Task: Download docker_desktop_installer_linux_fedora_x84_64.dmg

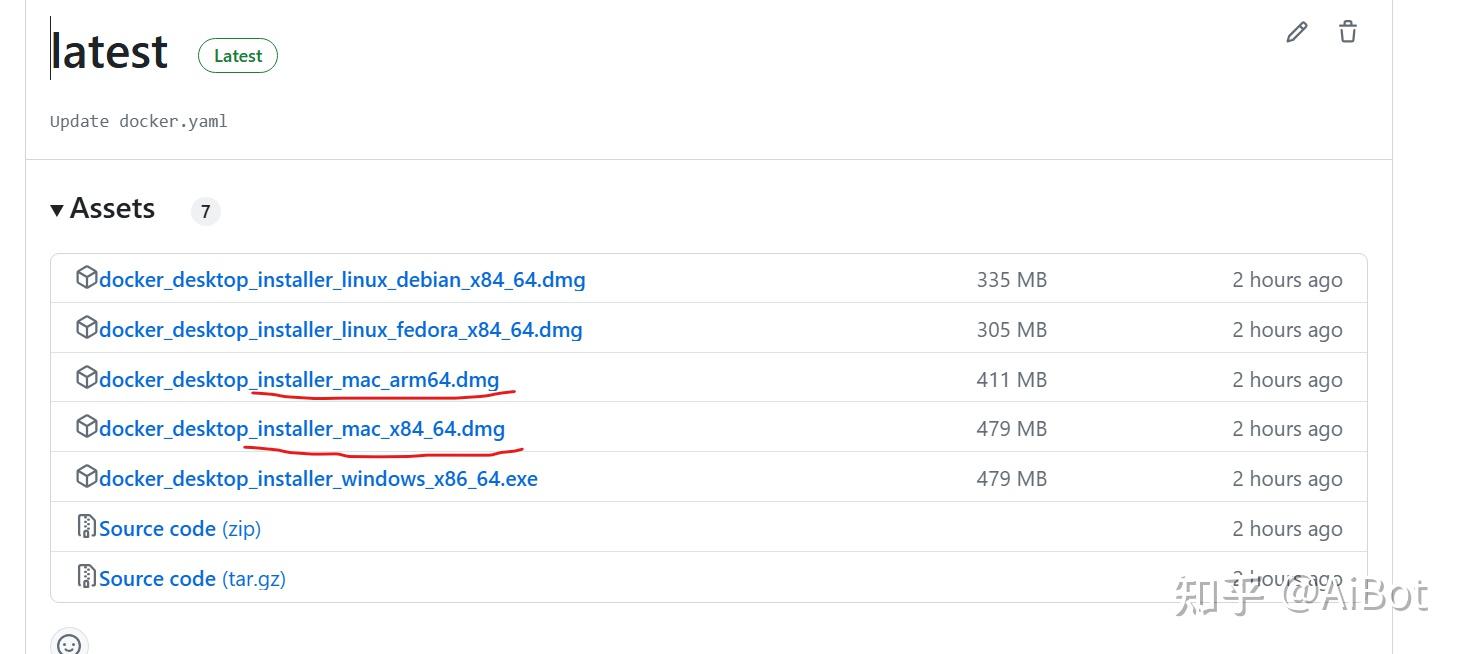Action: coord(340,330)
